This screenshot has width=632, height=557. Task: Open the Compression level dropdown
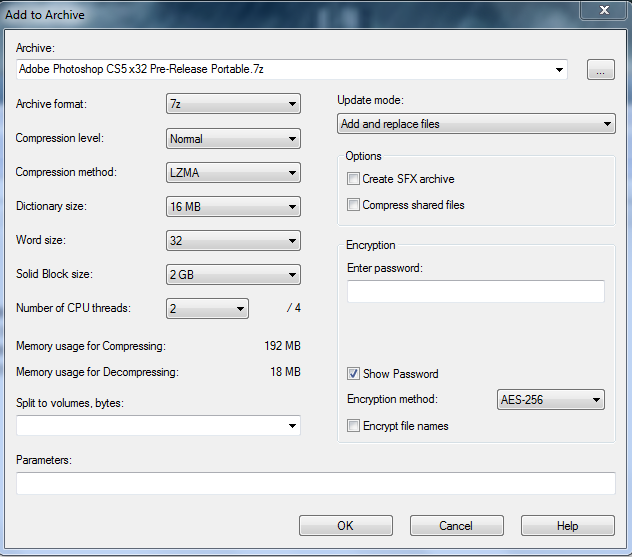[233, 139]
